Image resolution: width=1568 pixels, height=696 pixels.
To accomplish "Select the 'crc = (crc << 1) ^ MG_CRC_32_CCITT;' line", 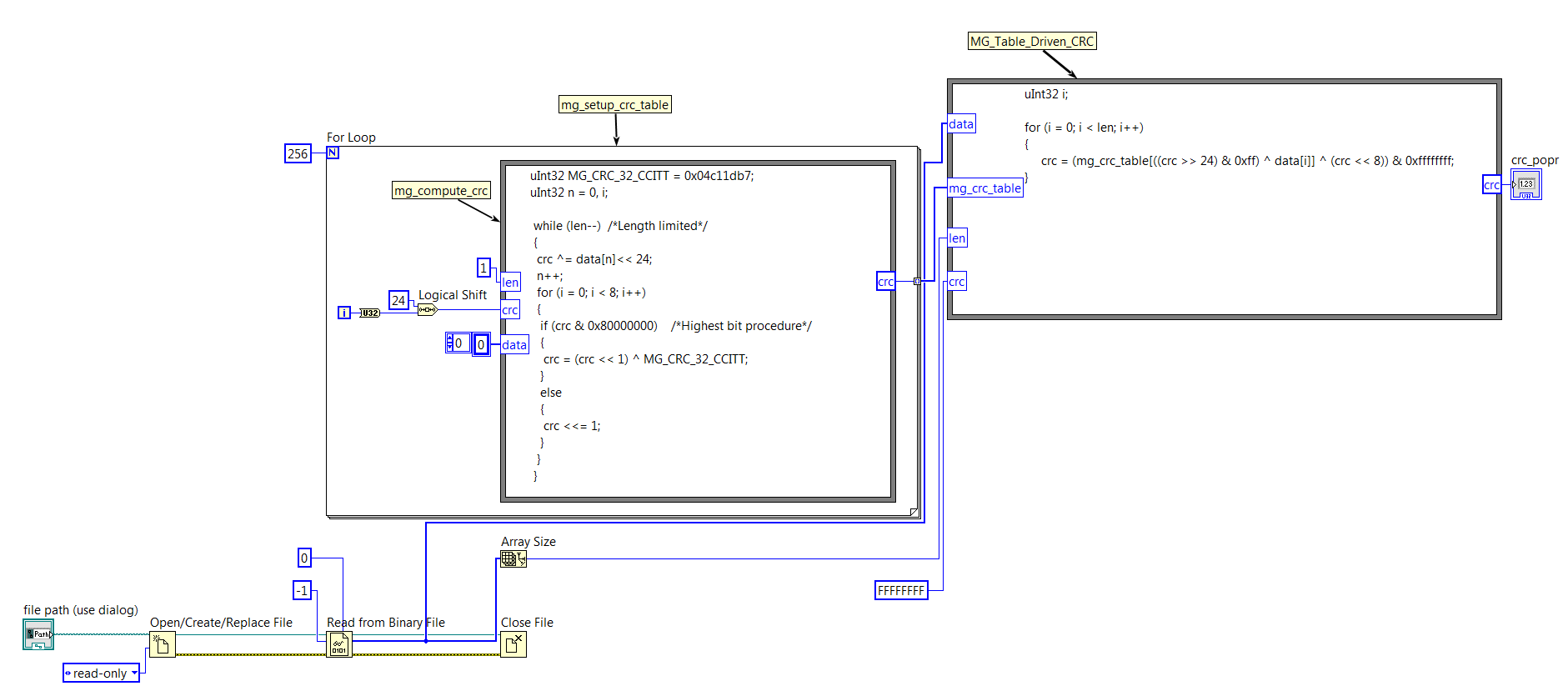I will coord(646,359).
